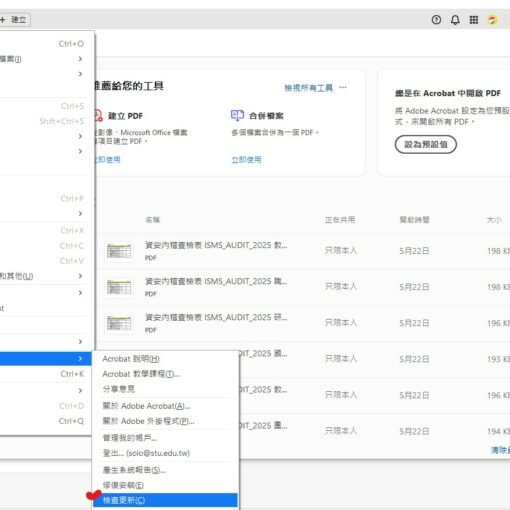This screenshot has width=510, height=510.
Task: Click the 合併檔案 combine files icon
Action: tap(237, 115)
